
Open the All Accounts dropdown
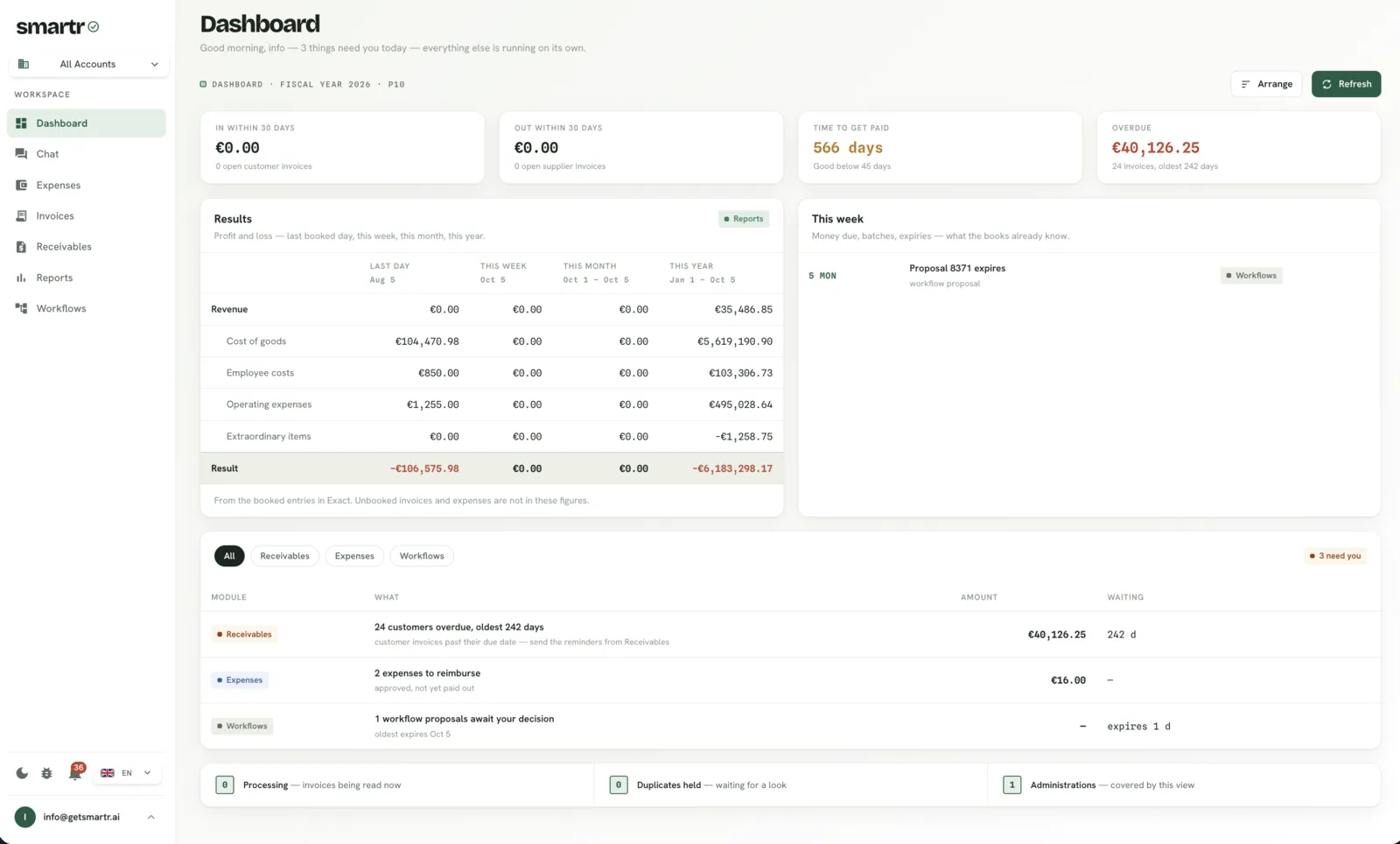tap(88, 64)
